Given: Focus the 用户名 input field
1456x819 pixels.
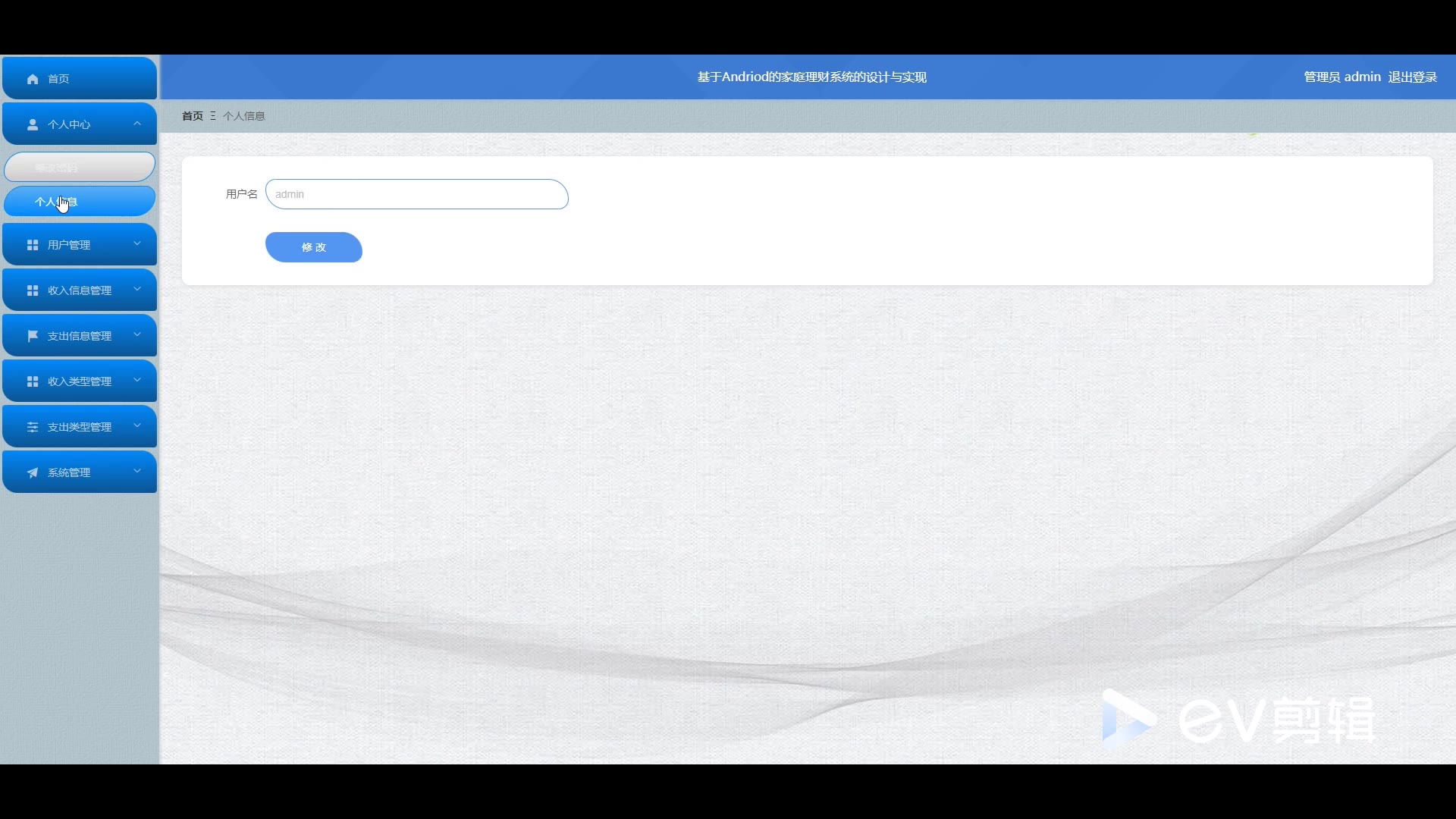Looking at the screenshot, I should (417, 194).
